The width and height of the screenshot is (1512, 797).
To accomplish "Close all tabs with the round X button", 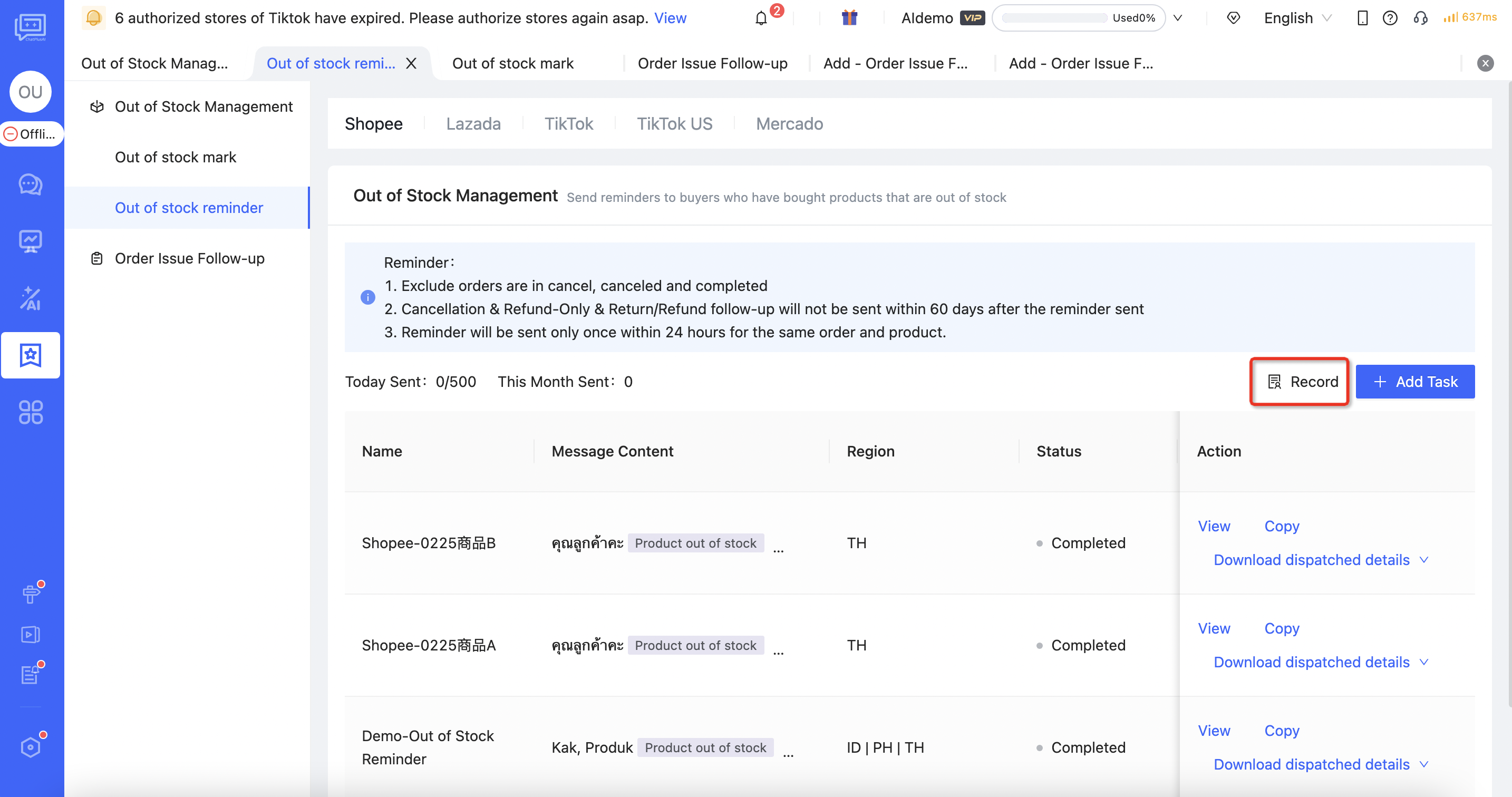I will (x=1485, y=63).
